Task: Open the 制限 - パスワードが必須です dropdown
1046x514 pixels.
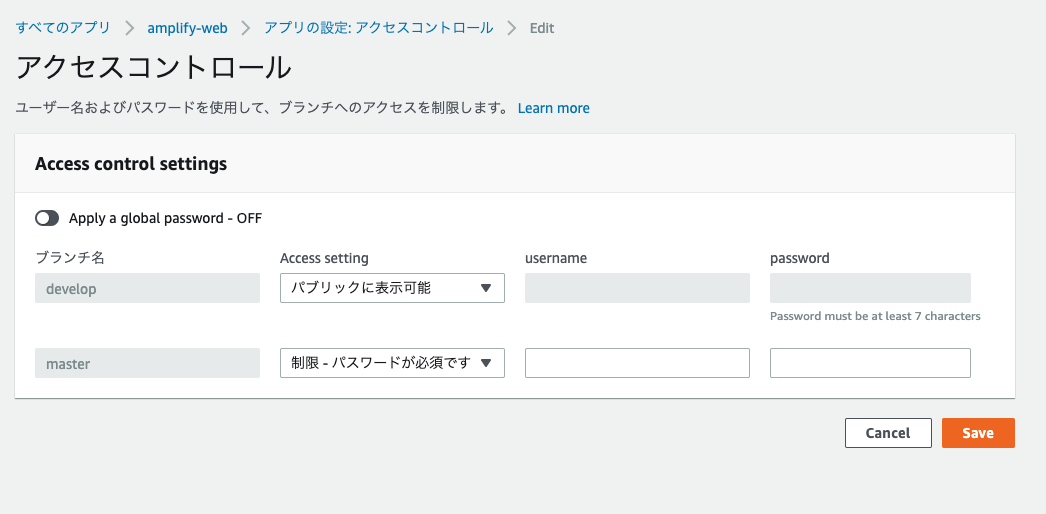Action: coord(392,363)
